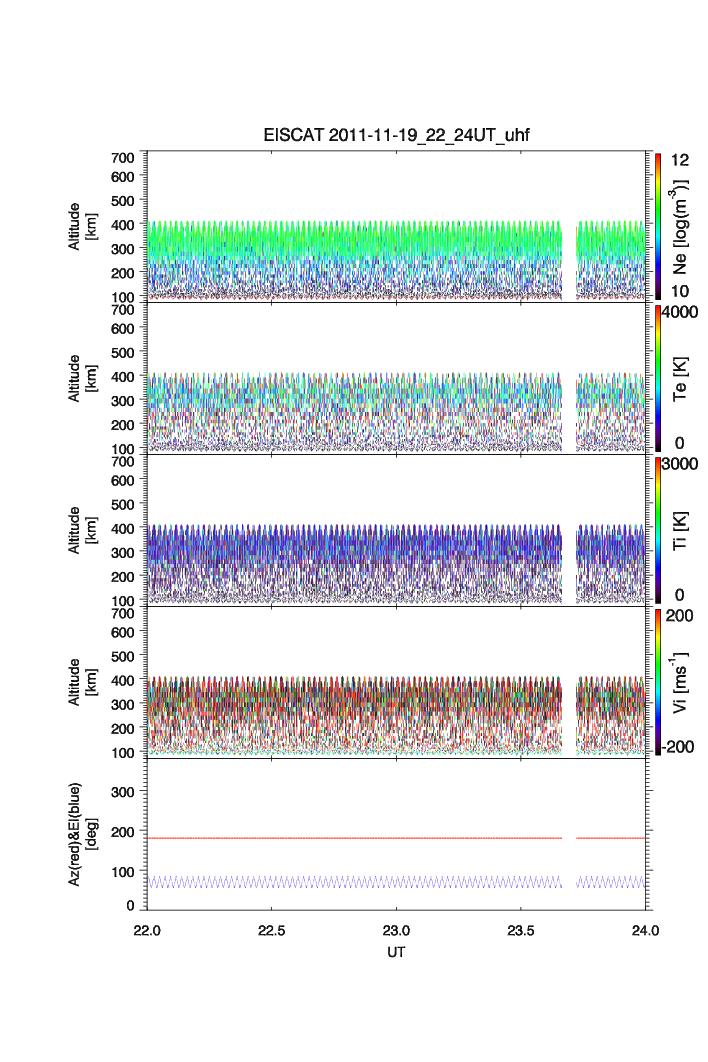Click the UT x-axis label

click(397, 952)
